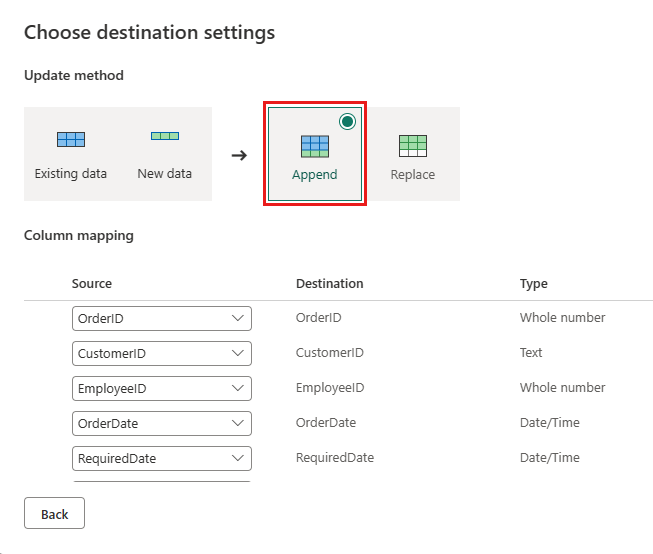Click the Existing data table icon

pyautogui.click(x=71, y=140)
